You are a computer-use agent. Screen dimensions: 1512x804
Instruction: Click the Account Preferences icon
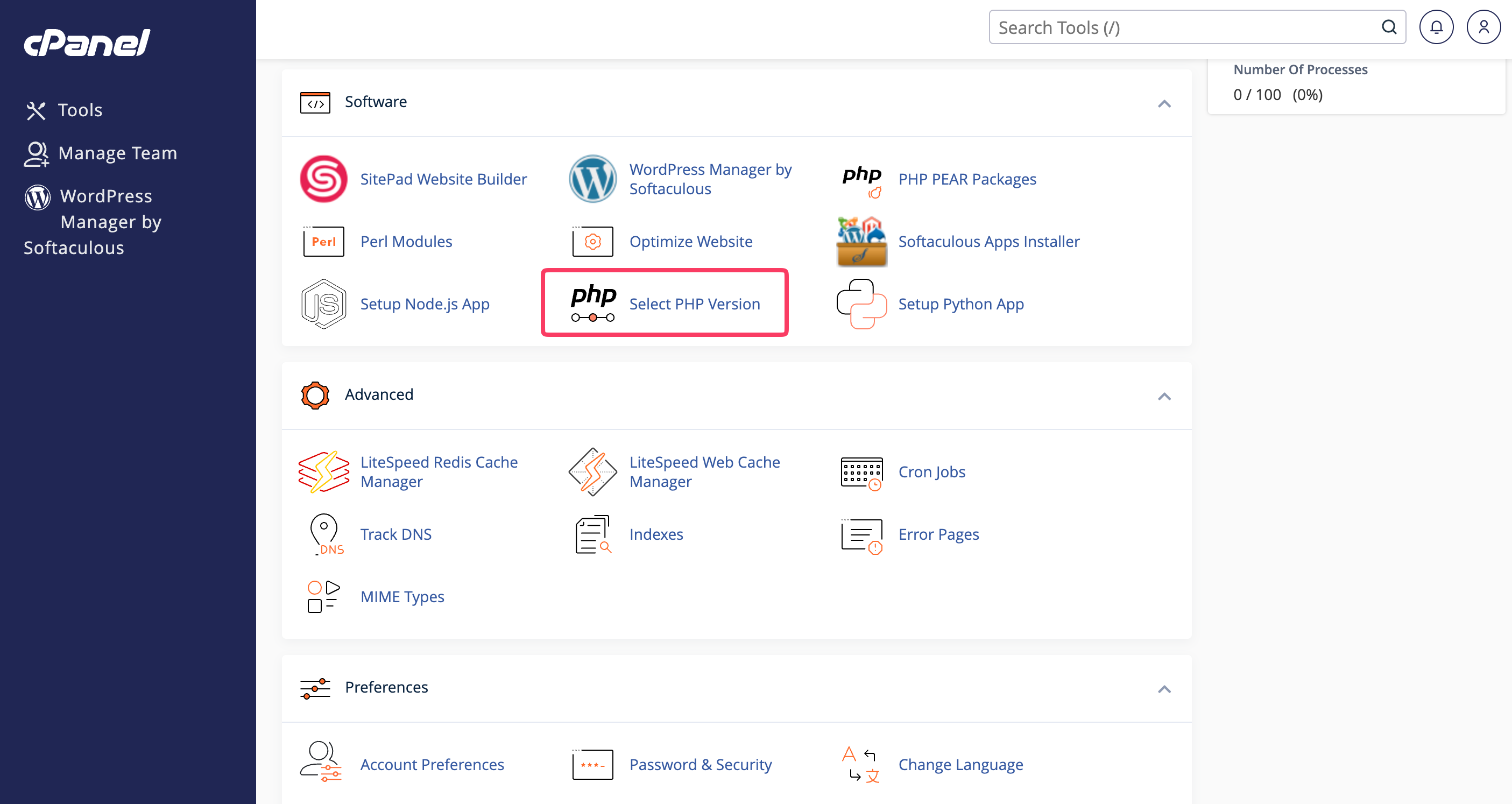(321, 761)
